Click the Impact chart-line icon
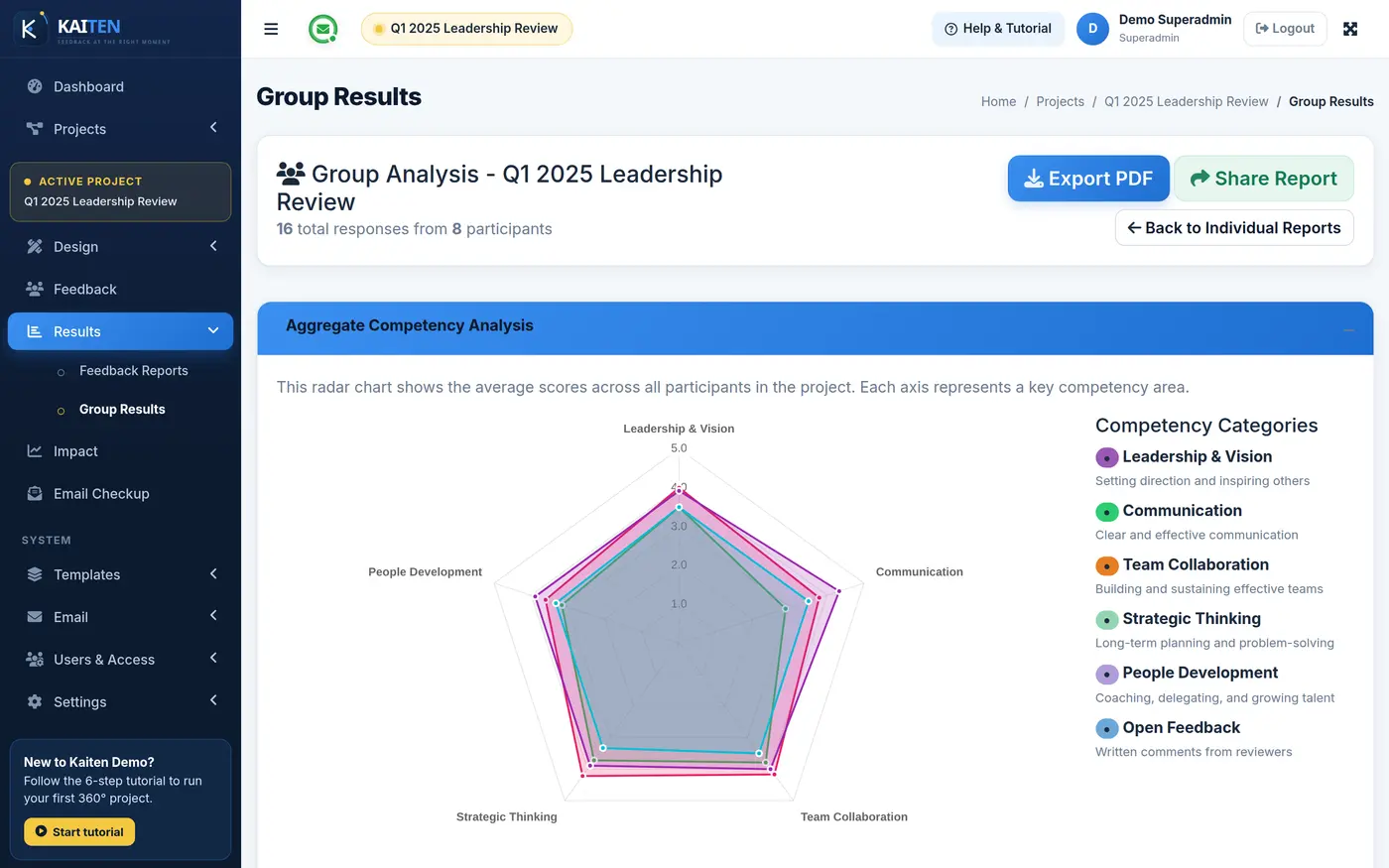This screenshot has height=868, width=1389. point(35,451)
